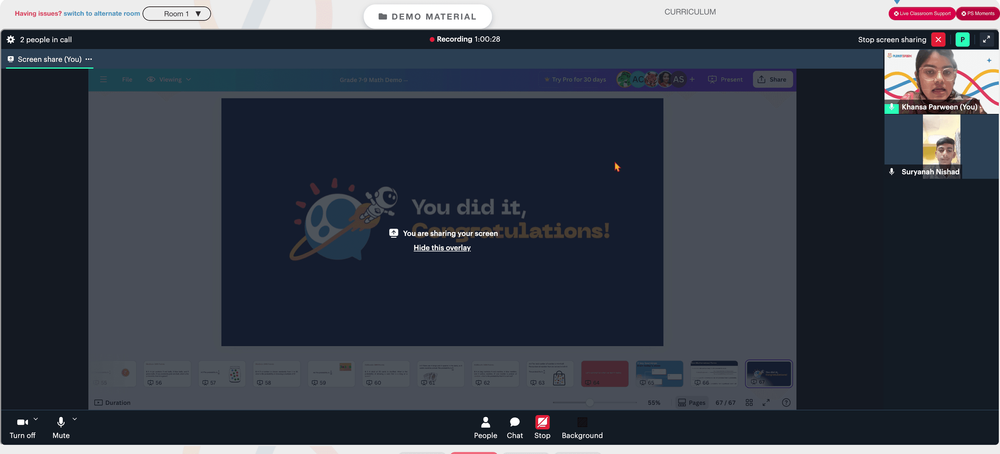
Task: Click the green P participant icon
Action: point(962,40)
